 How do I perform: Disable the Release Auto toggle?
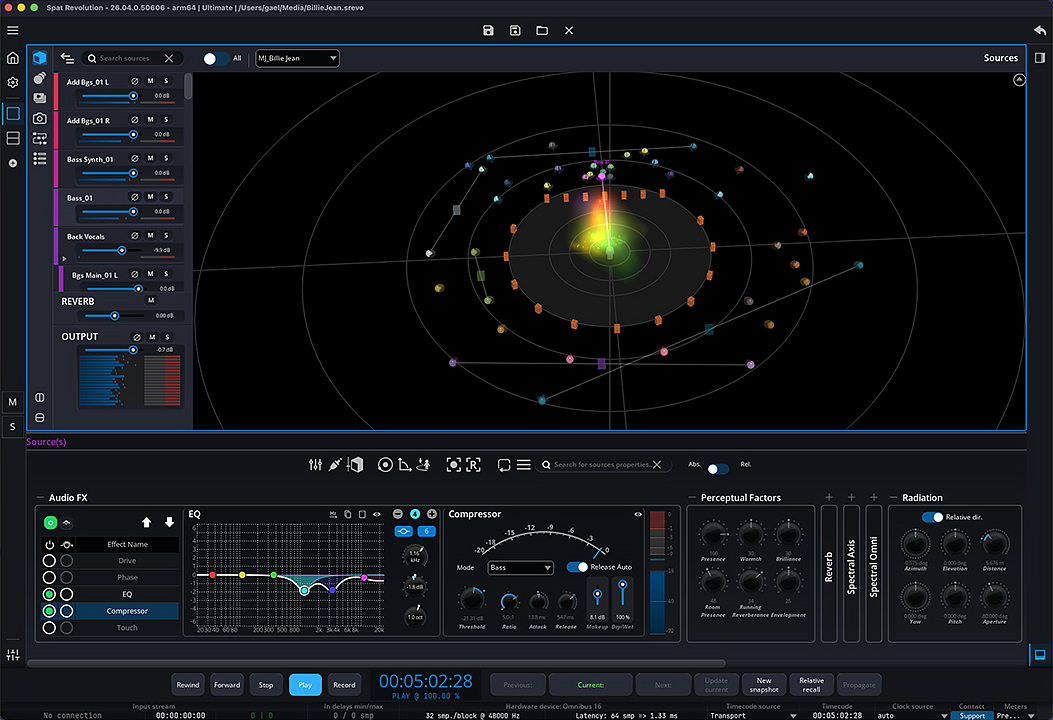click(x=577, y=567)
